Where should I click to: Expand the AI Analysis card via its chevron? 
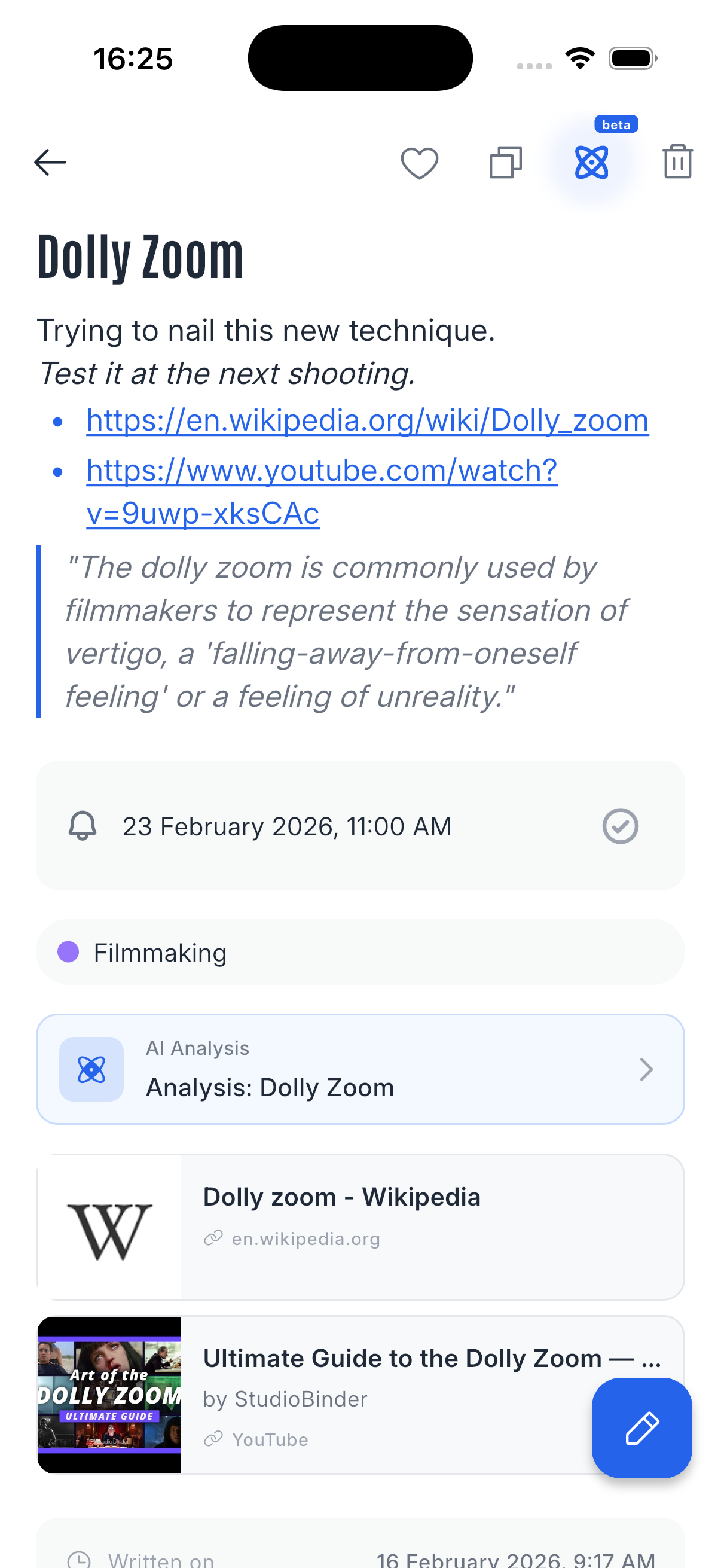[x=646, y=1069]
